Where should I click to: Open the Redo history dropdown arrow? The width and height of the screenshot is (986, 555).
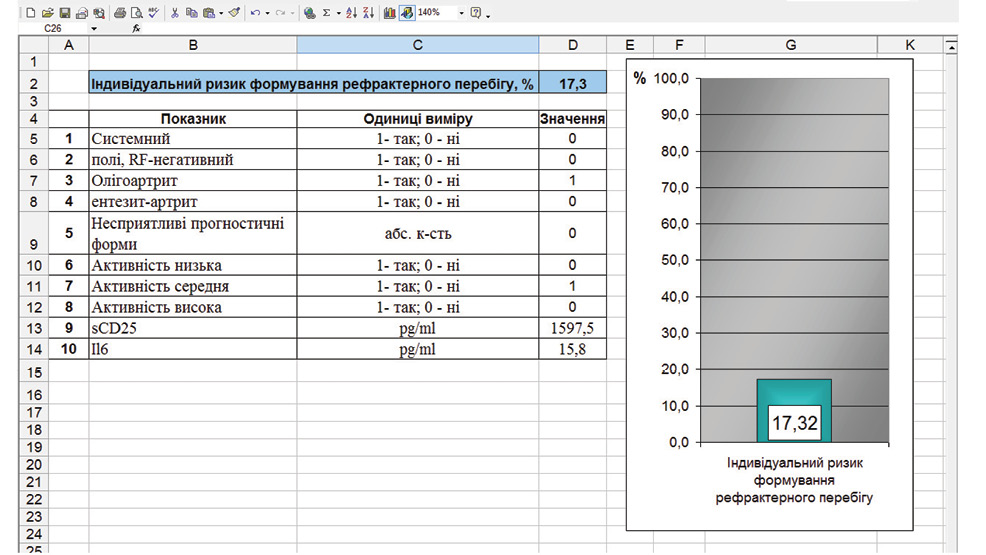[292, 13]
